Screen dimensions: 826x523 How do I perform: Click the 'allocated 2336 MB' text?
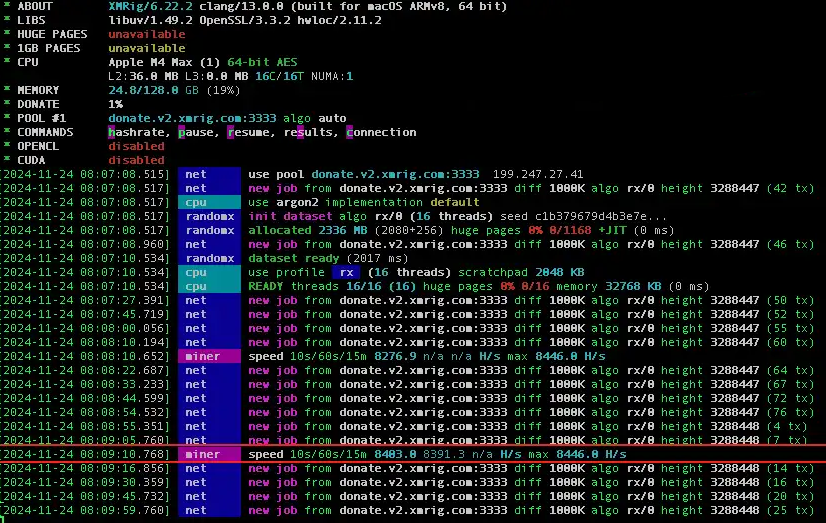tap(308, 230)
